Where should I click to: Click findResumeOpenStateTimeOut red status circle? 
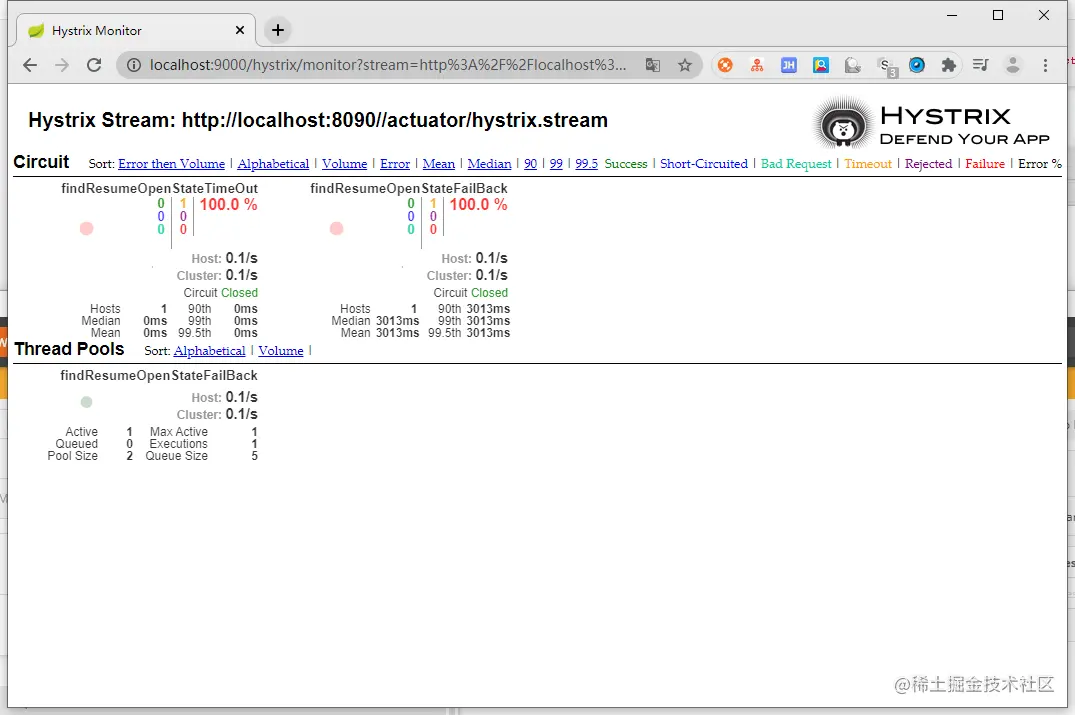click(x=86, y=228)
